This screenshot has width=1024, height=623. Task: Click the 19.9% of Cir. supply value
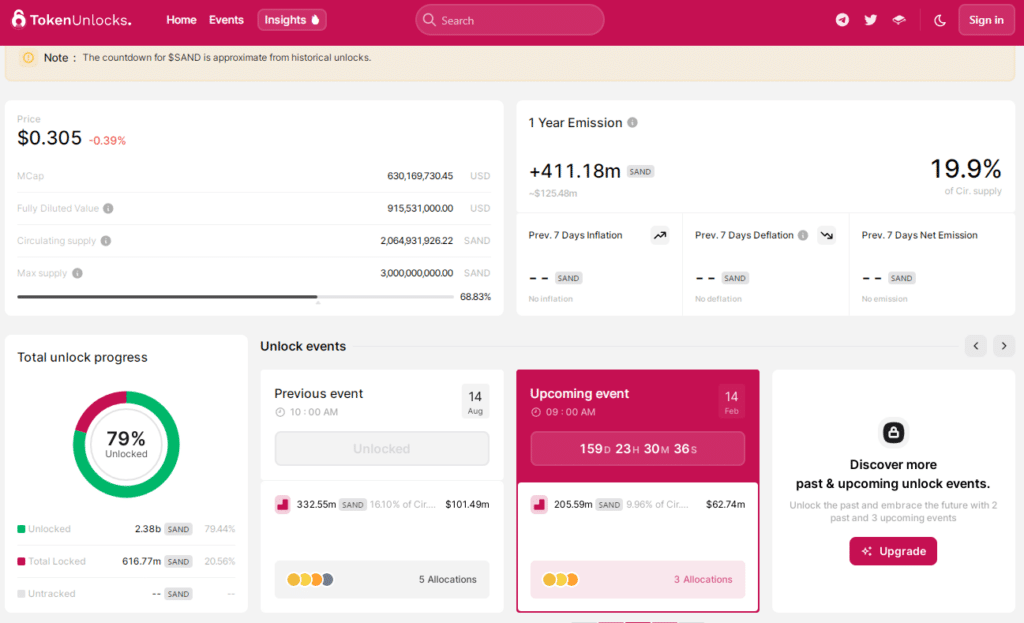[x=965, y=169]
